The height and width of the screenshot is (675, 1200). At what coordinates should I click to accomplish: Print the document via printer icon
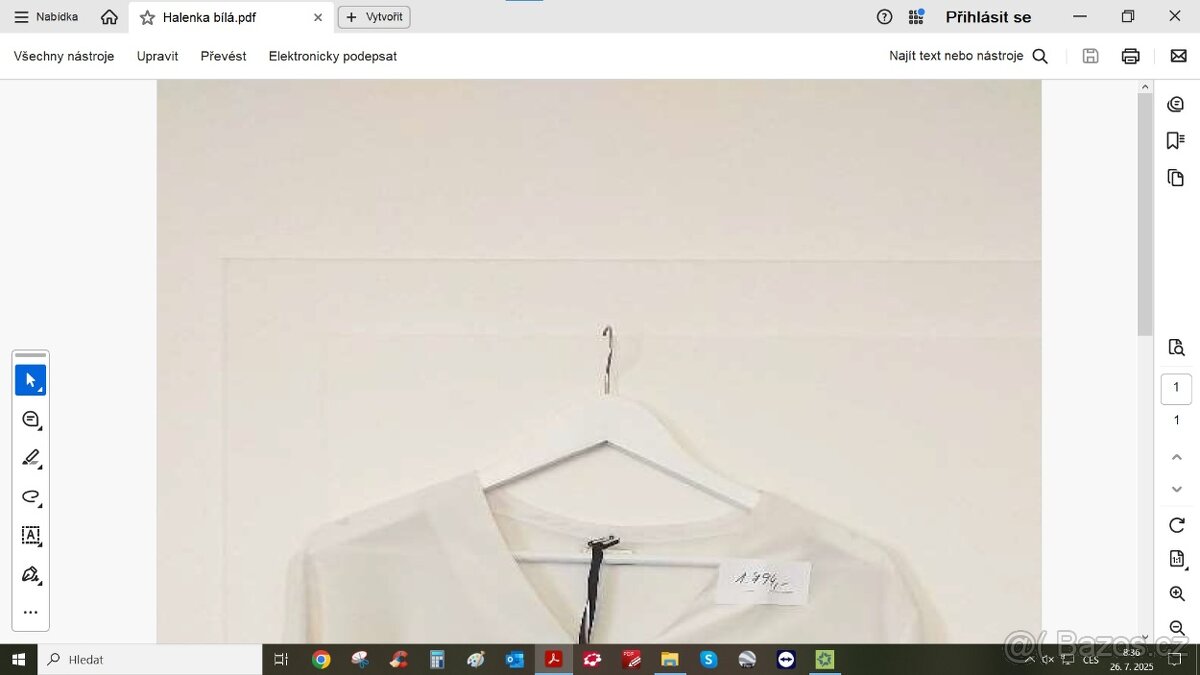[1130, 56]
